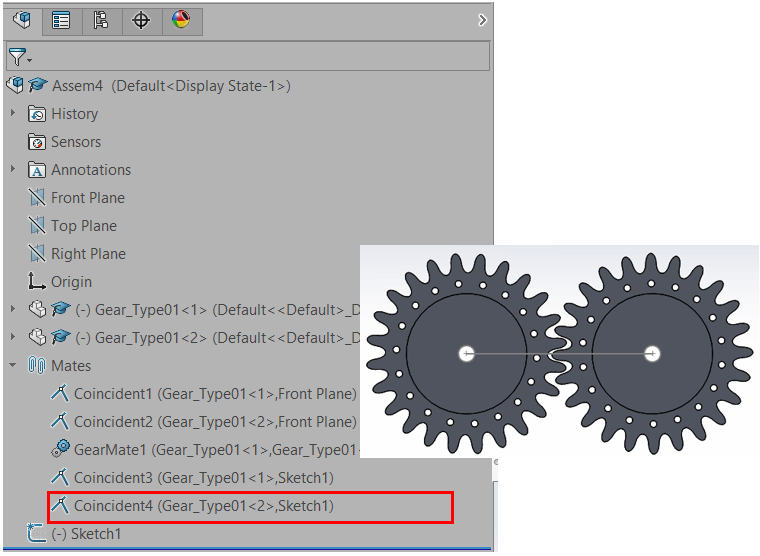
Task: Expand the manager tabs chevron arrow
Action: tap(482, 20)
